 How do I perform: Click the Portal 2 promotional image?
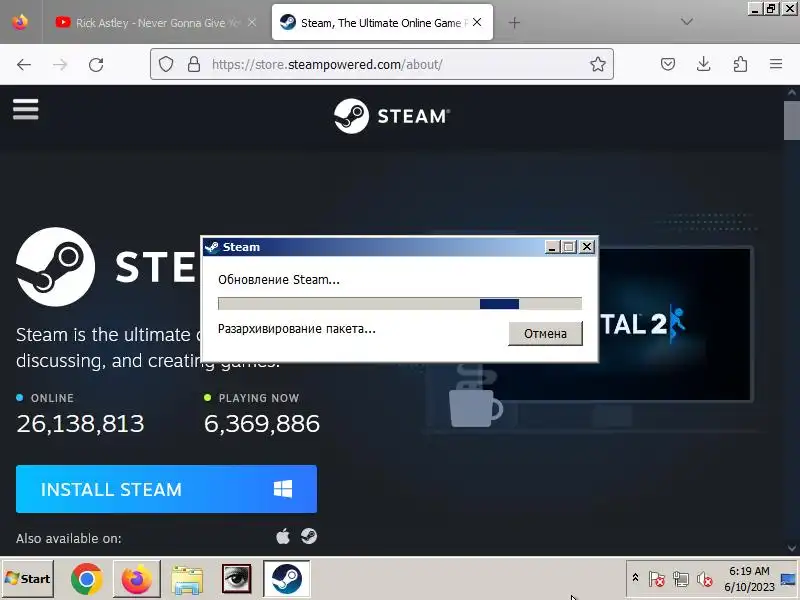[675, 324]
